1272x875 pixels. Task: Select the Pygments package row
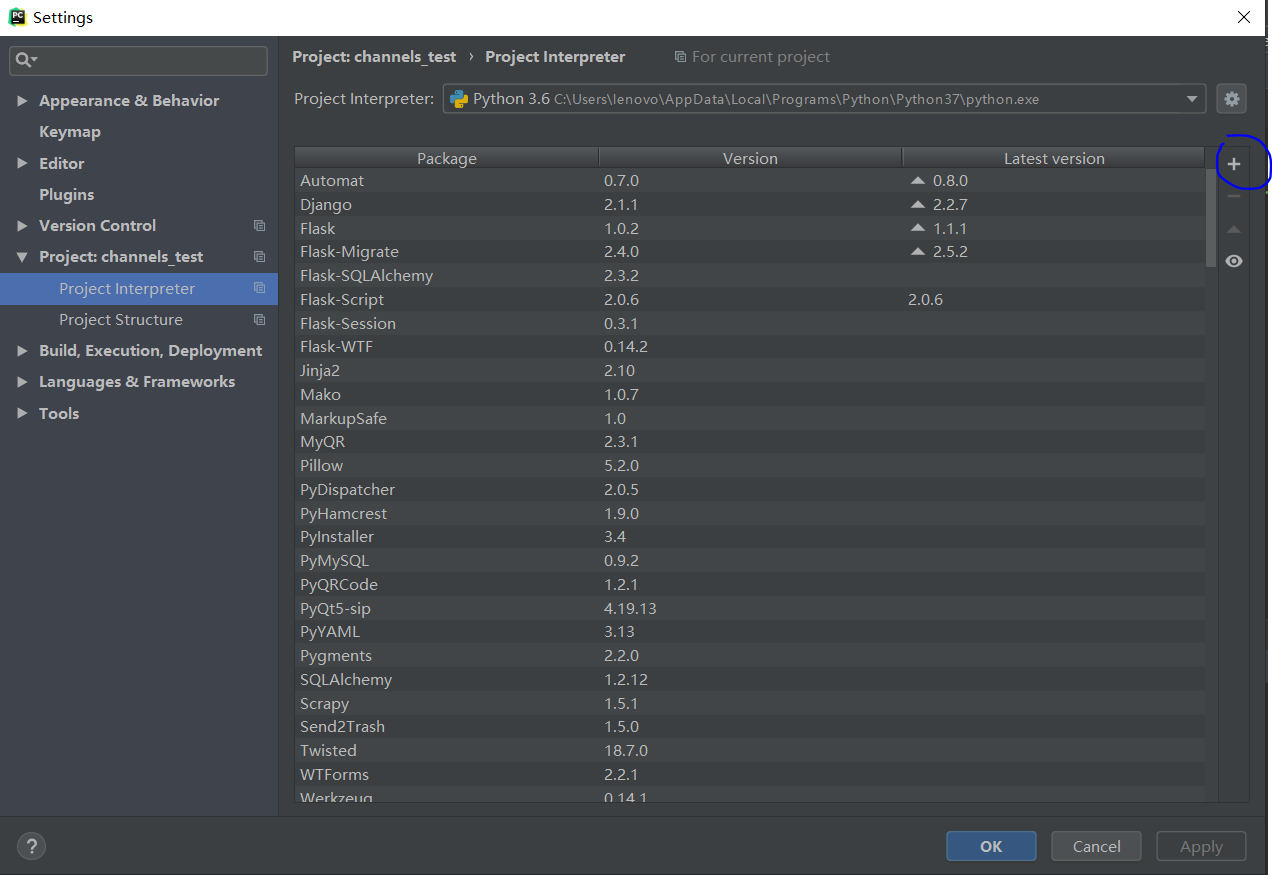750,656
